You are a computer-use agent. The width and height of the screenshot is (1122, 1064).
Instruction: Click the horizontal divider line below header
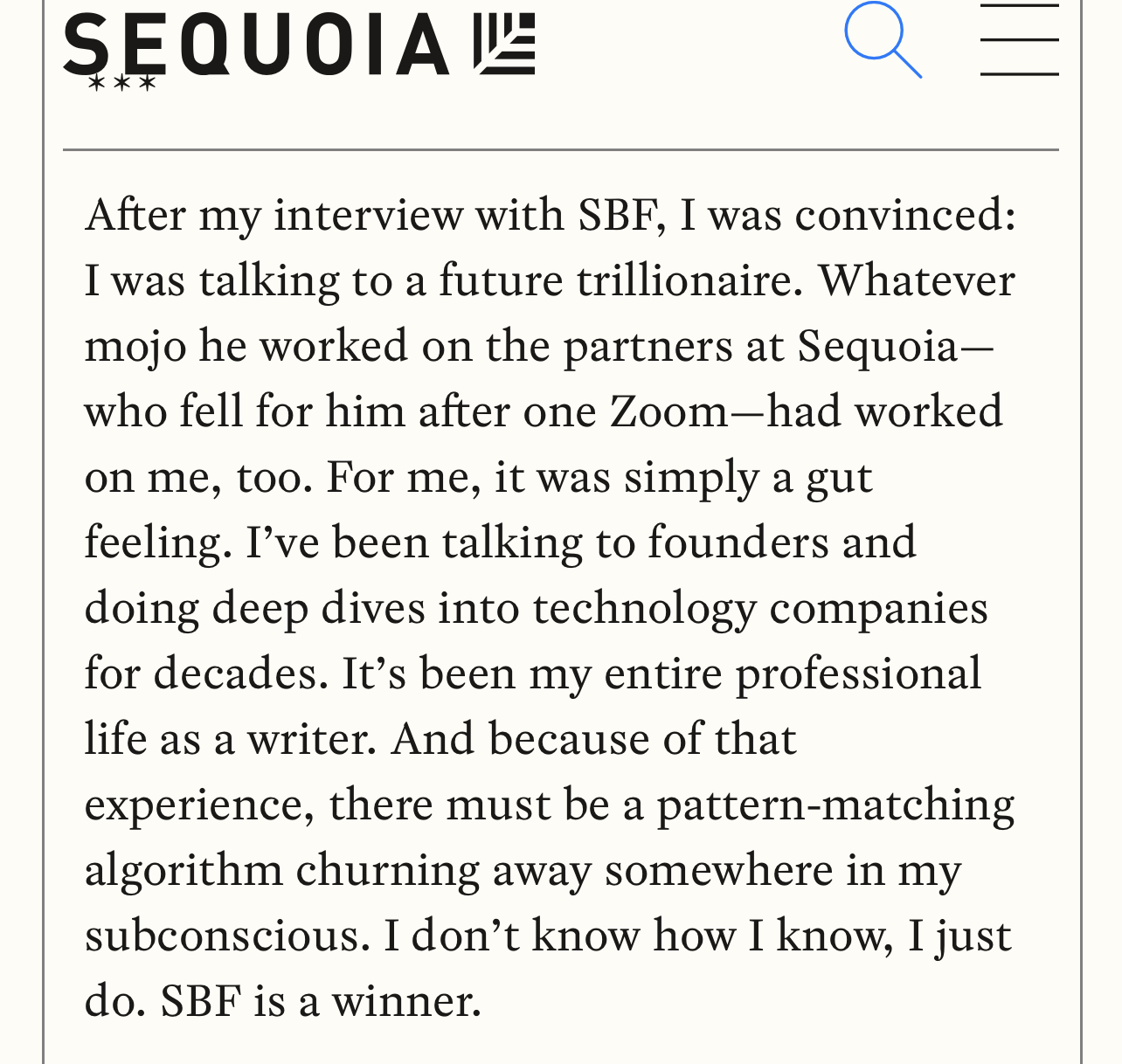point(561,150)
